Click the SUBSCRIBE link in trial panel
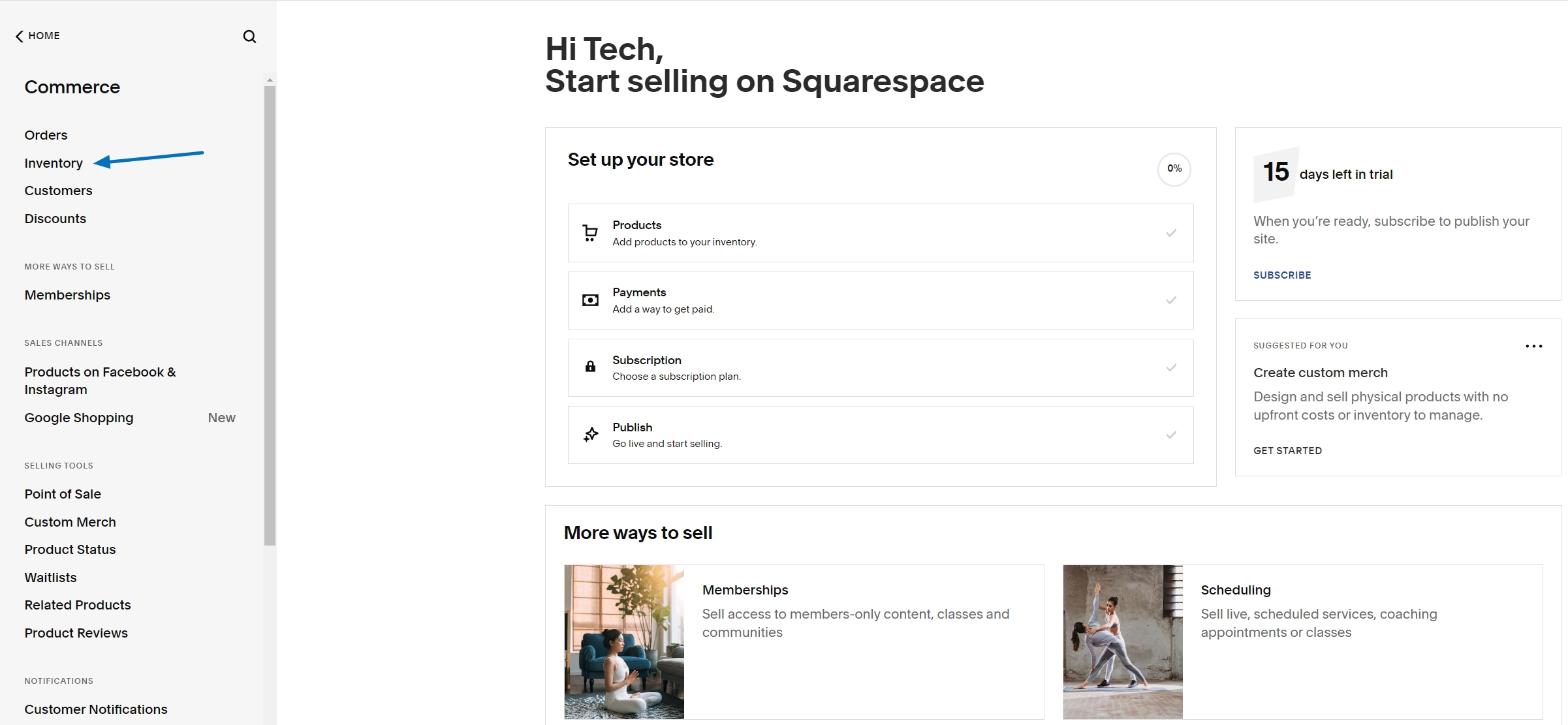1568x725 pixels. pos(1281,275)
